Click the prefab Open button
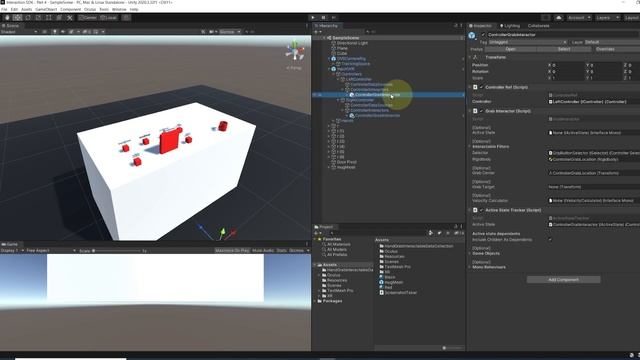This screenshot has width=640, height=360. coord(510,49)
